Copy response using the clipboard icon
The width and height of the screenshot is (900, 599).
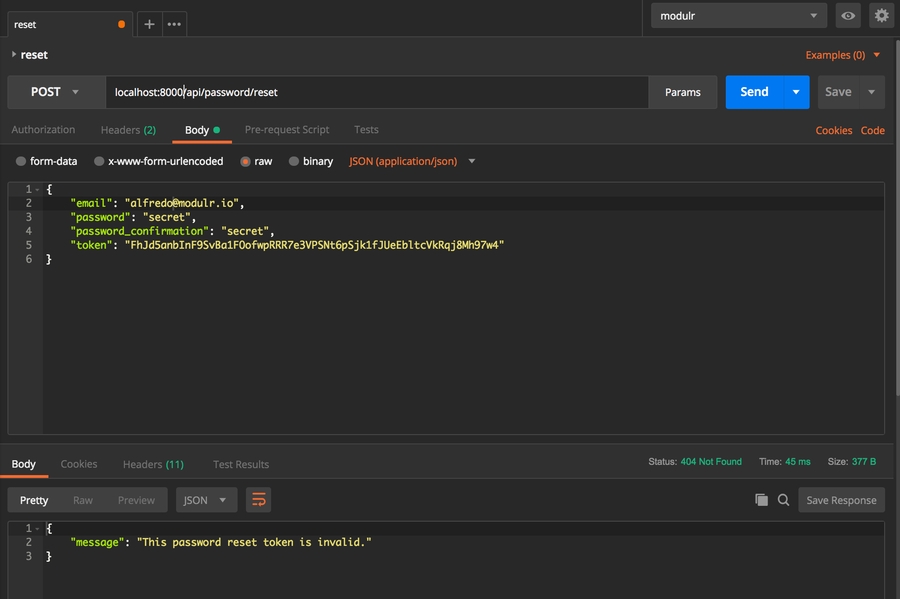[761, 500]
